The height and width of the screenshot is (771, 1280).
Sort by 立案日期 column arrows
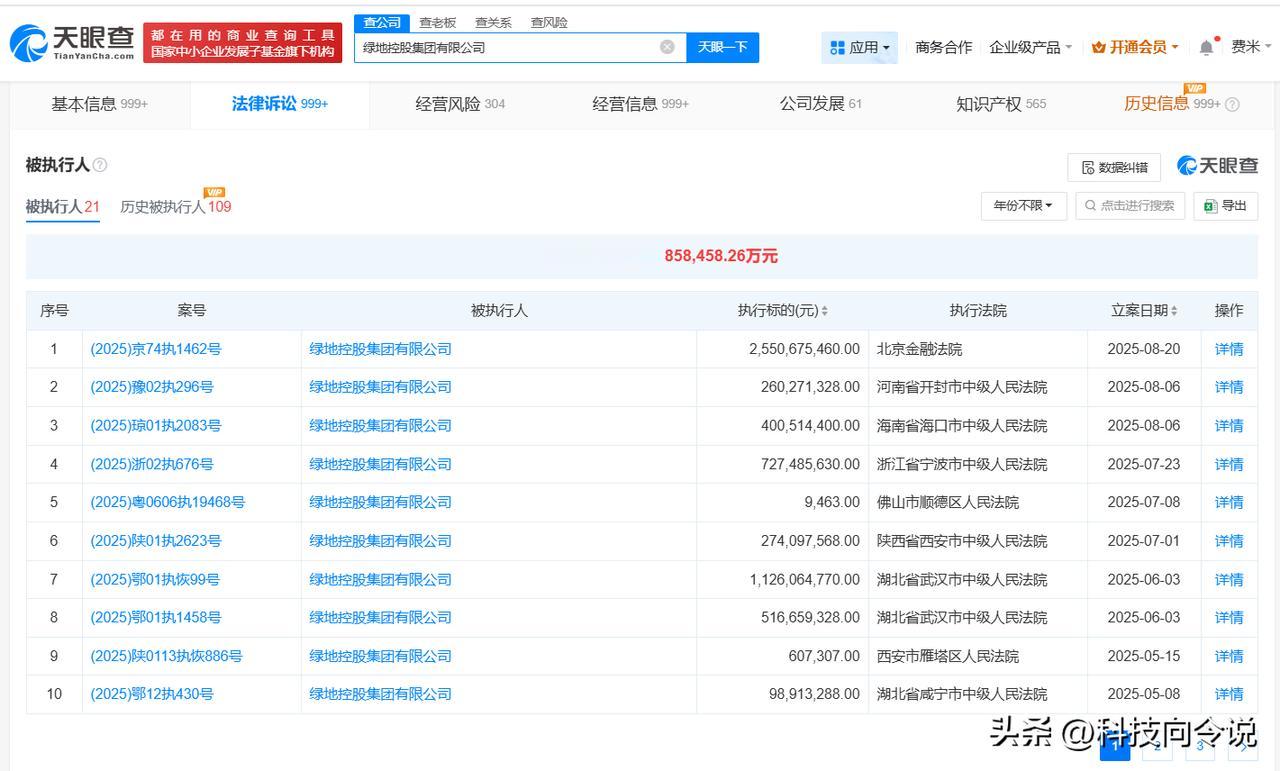tap(1174, 311)
